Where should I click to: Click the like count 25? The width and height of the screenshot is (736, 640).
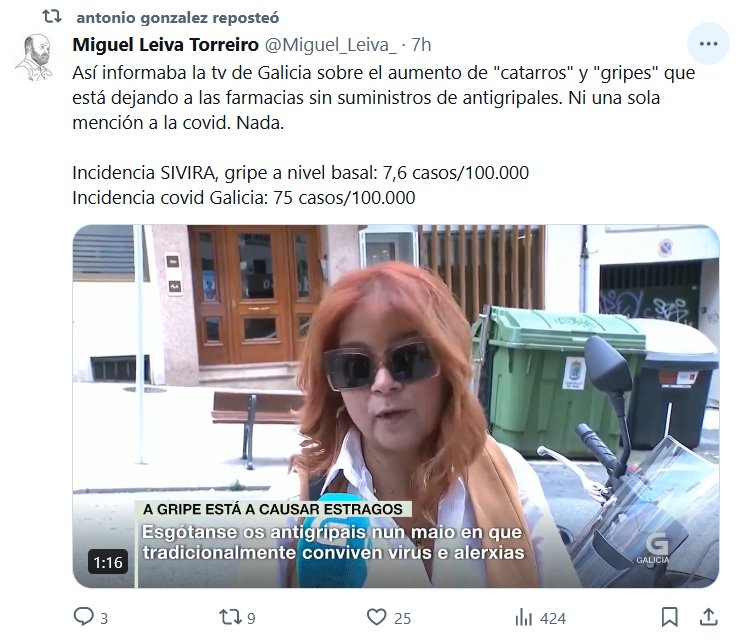tap(402, 618)
